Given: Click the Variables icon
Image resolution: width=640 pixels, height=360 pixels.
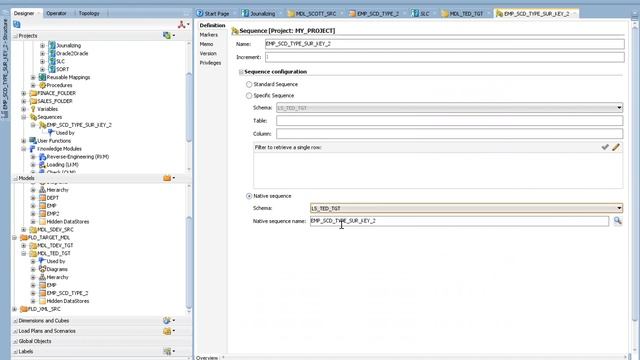Looking at the screenshot, I should point(33,109).
